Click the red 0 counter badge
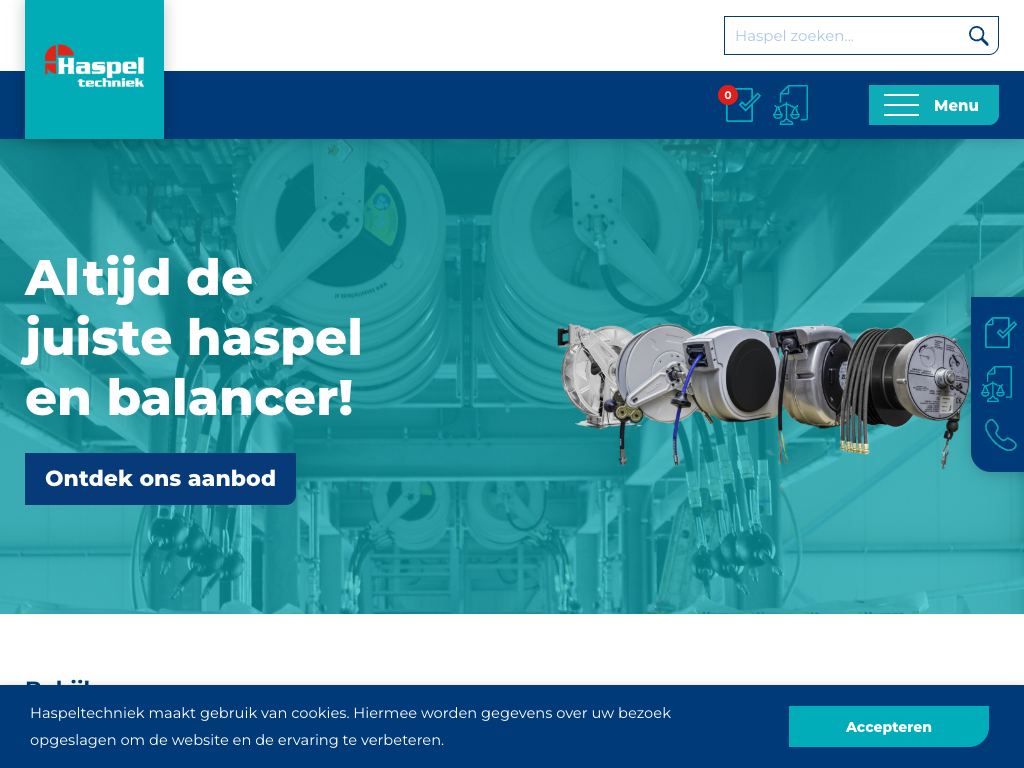Viewport: 1024px width, 768px height. (727, 95)
